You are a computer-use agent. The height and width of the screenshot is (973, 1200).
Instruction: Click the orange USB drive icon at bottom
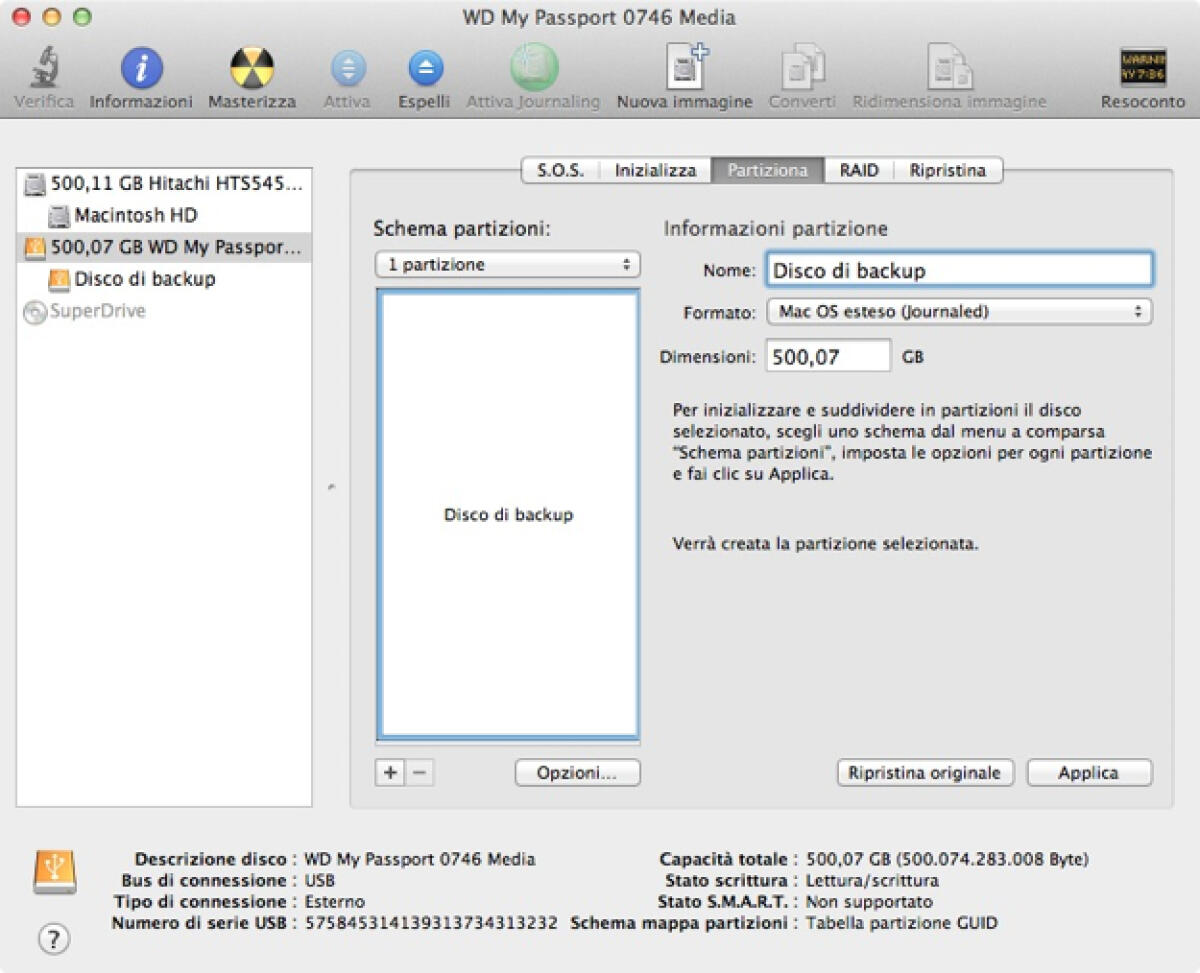[x=54, y=871]
